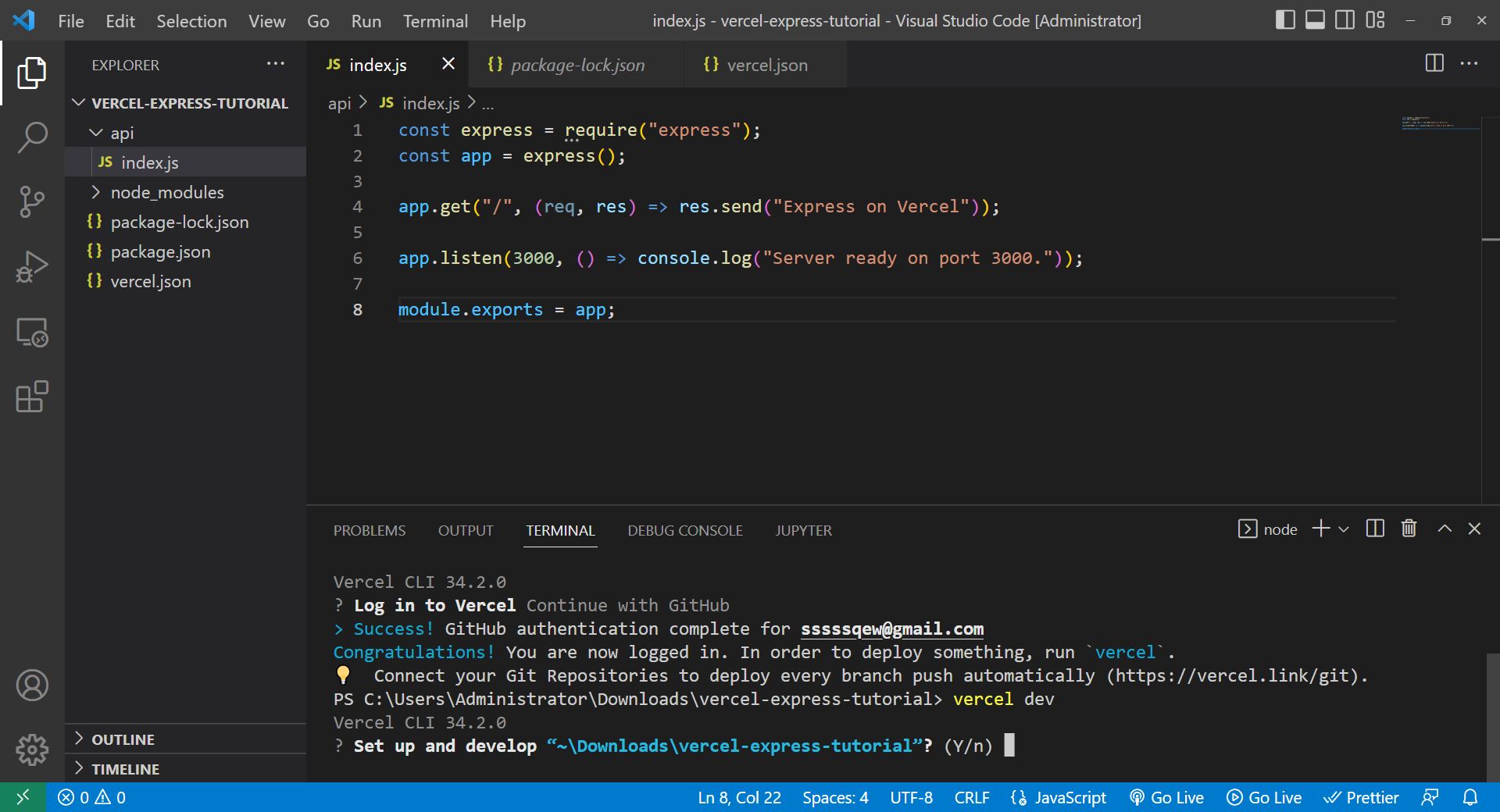The height and width of the screenshot is (812, 1500).
Task: Open package.json in the explorer
Action: click(186, 251)
